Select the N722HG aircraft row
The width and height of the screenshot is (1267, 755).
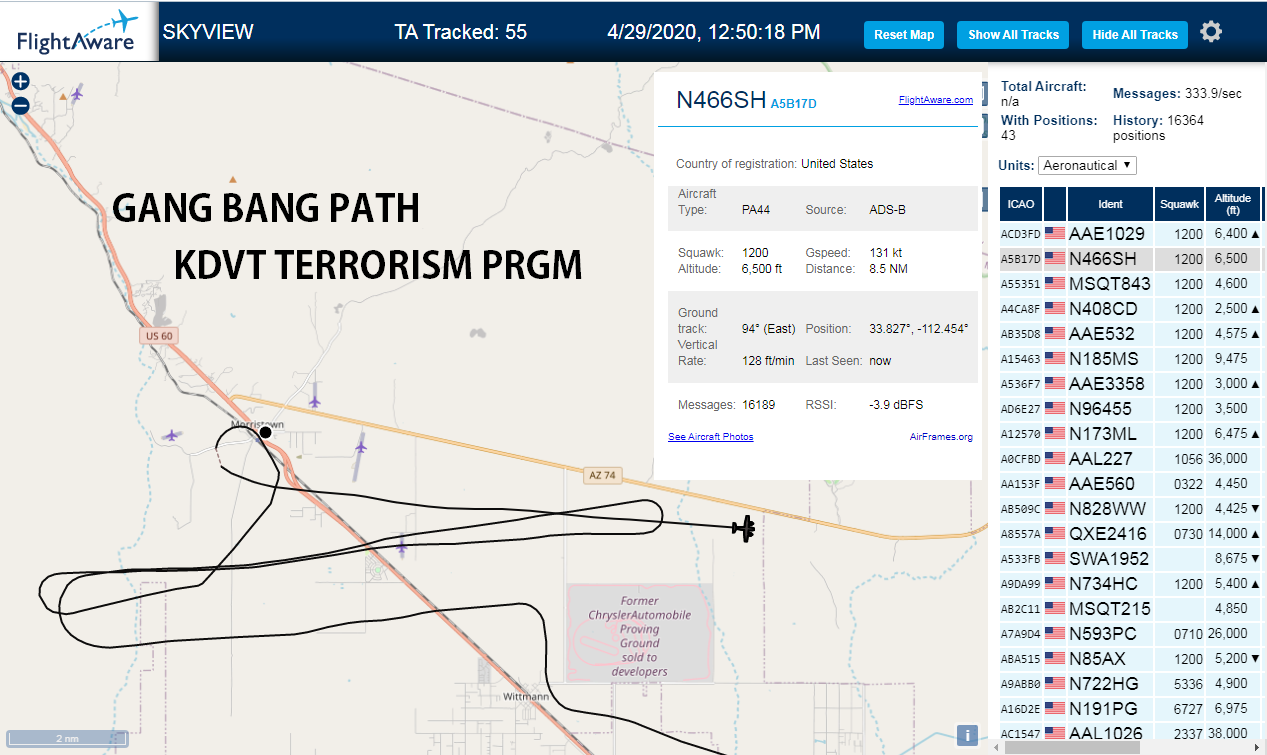1129,683
